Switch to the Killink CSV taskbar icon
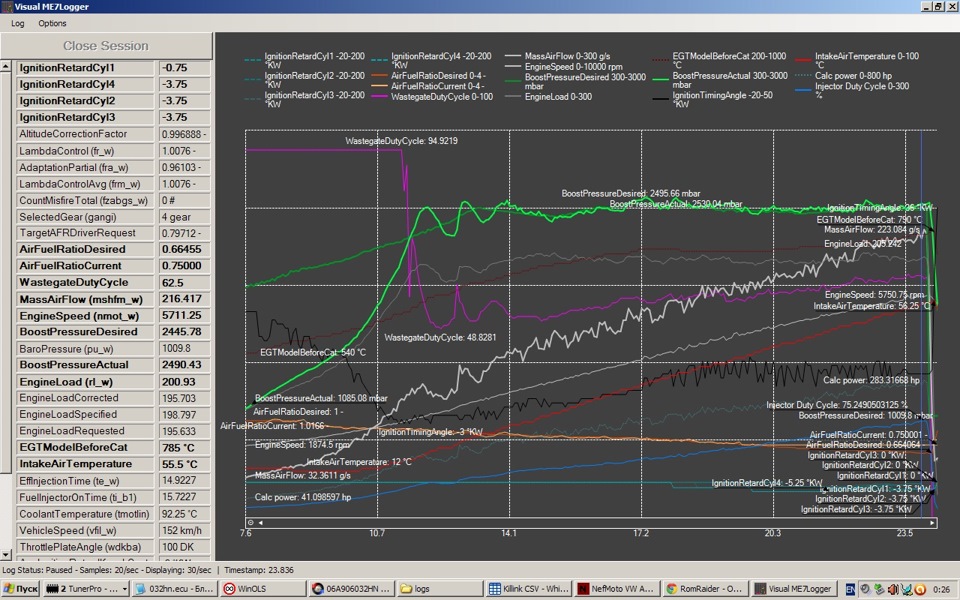 point(529,589)
